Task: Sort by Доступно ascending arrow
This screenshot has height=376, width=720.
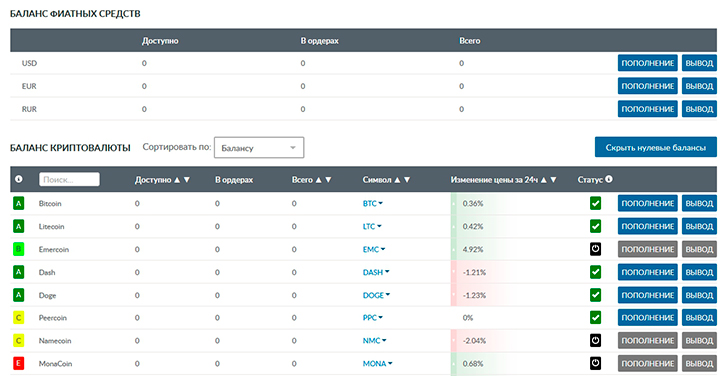Action: (177, 180)
